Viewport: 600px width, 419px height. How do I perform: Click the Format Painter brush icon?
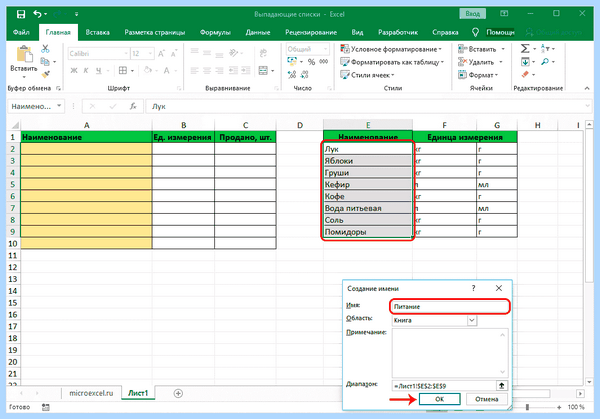tap(46, 74)
